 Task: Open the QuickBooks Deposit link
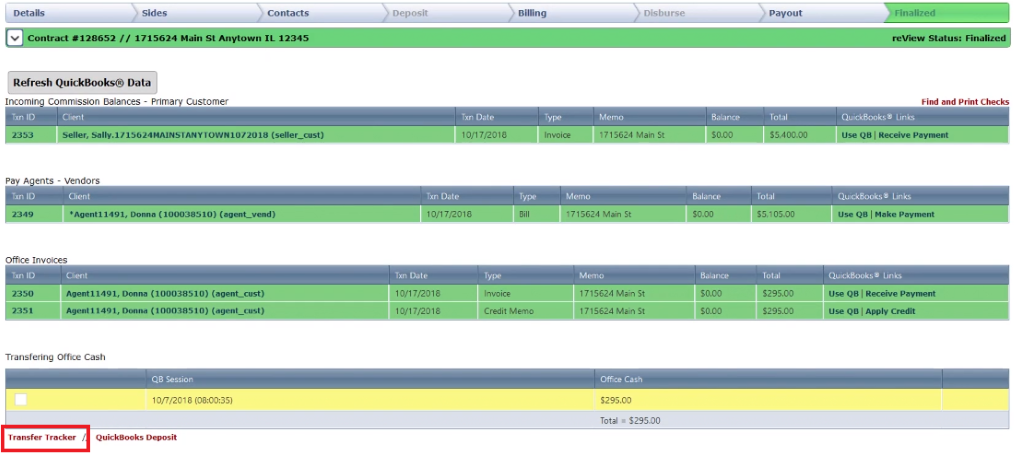tap(136, 438)
